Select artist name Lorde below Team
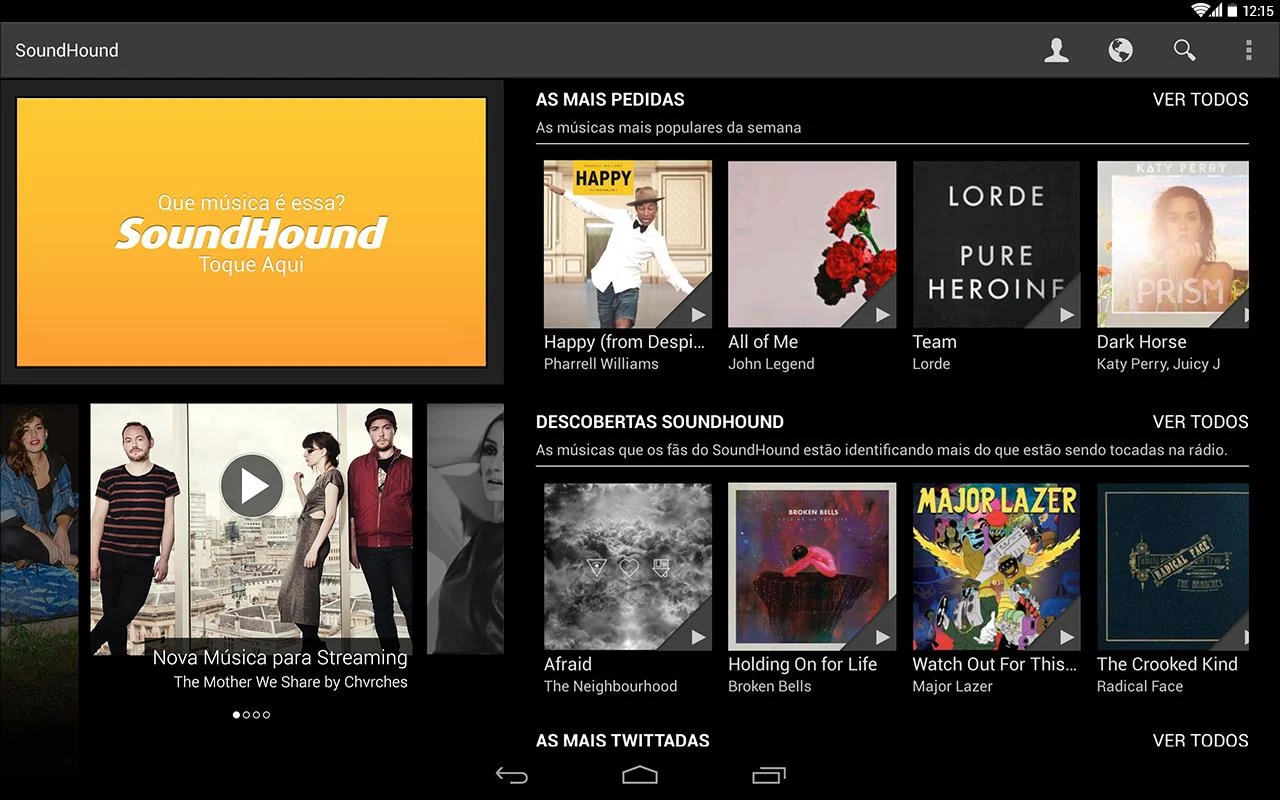This screenshot has width=1280, height=800. click(931, 364)
